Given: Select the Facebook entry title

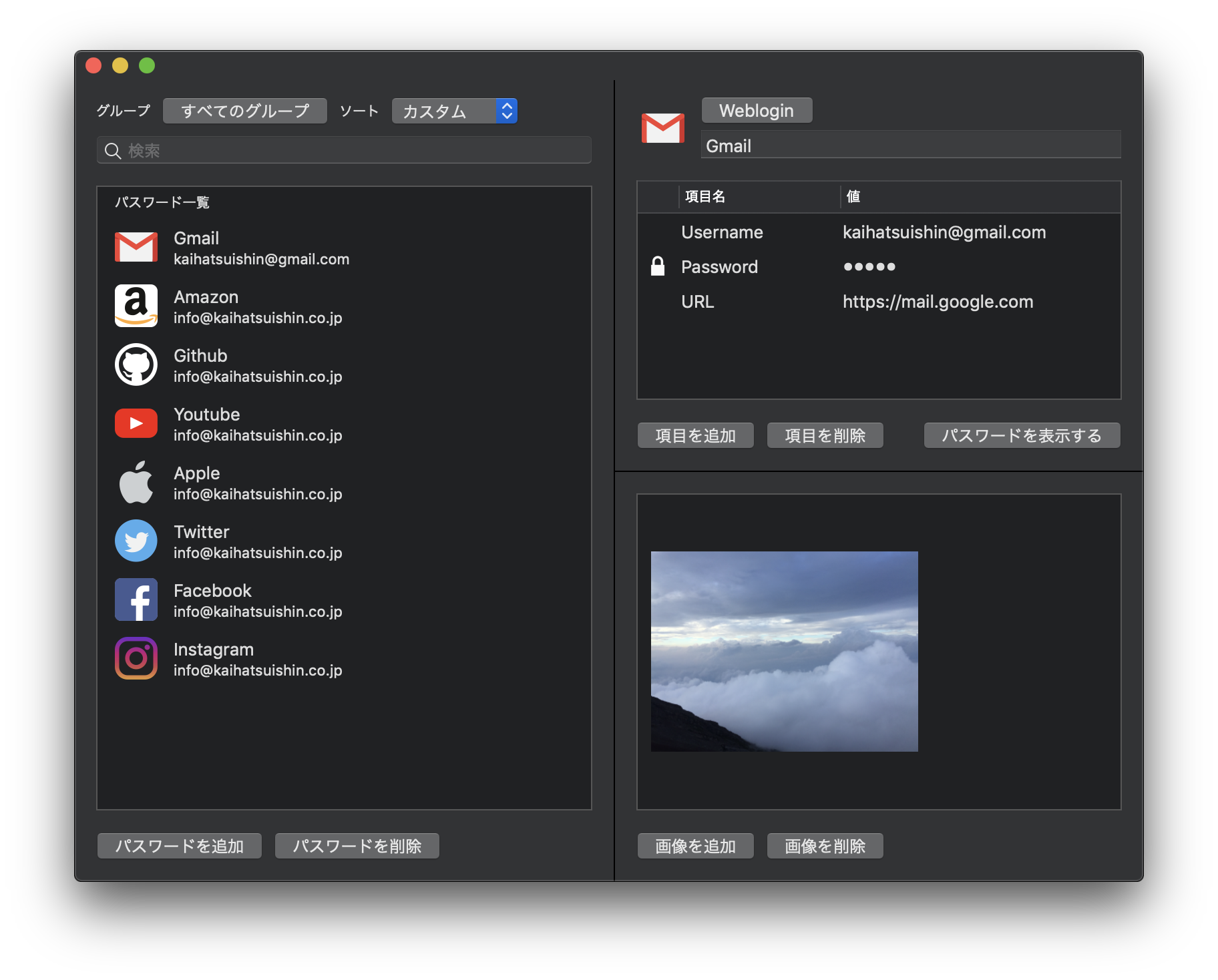Looking at the screenshot, I should (212, 591).
